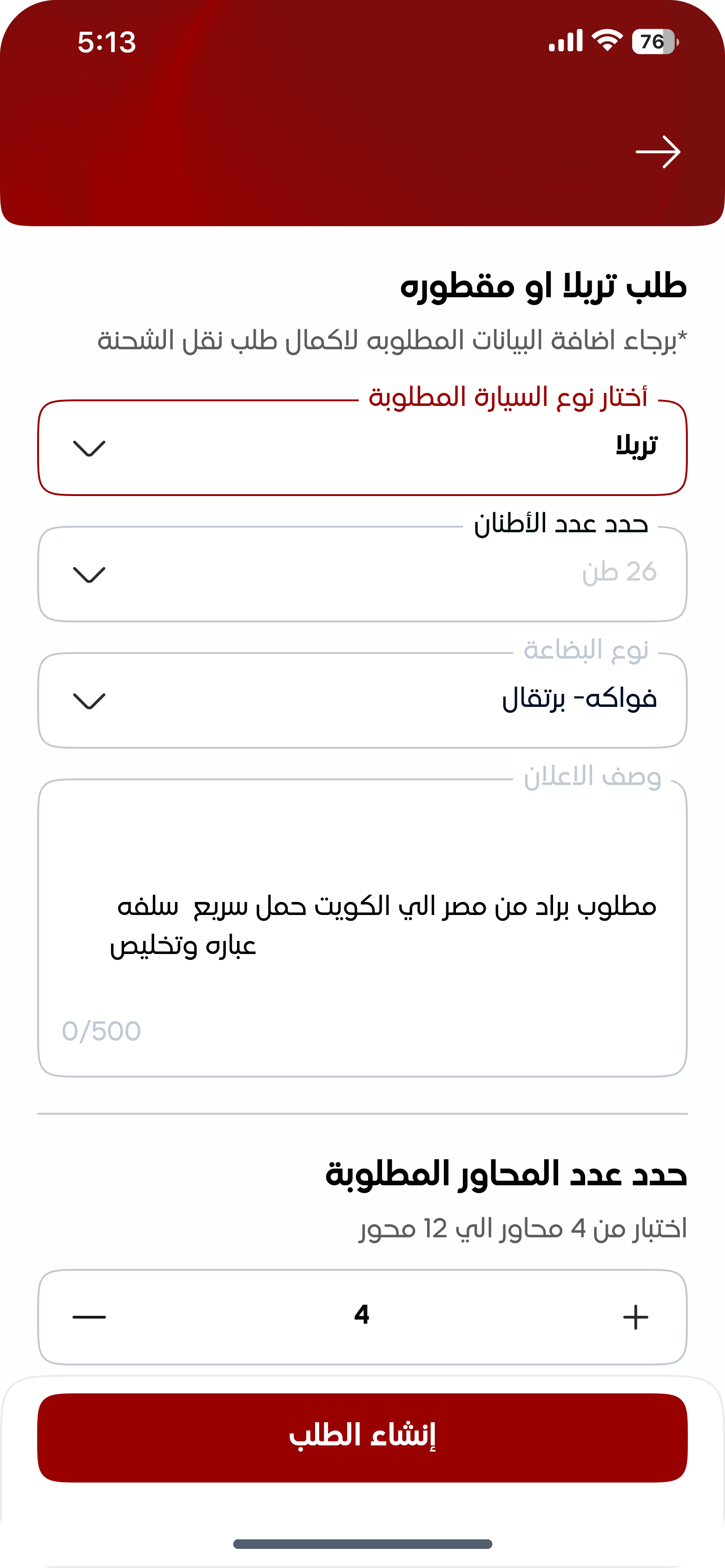Increase axle count with the plus icon
The image size is (725, 1568).
click(x=635, y=1317)
